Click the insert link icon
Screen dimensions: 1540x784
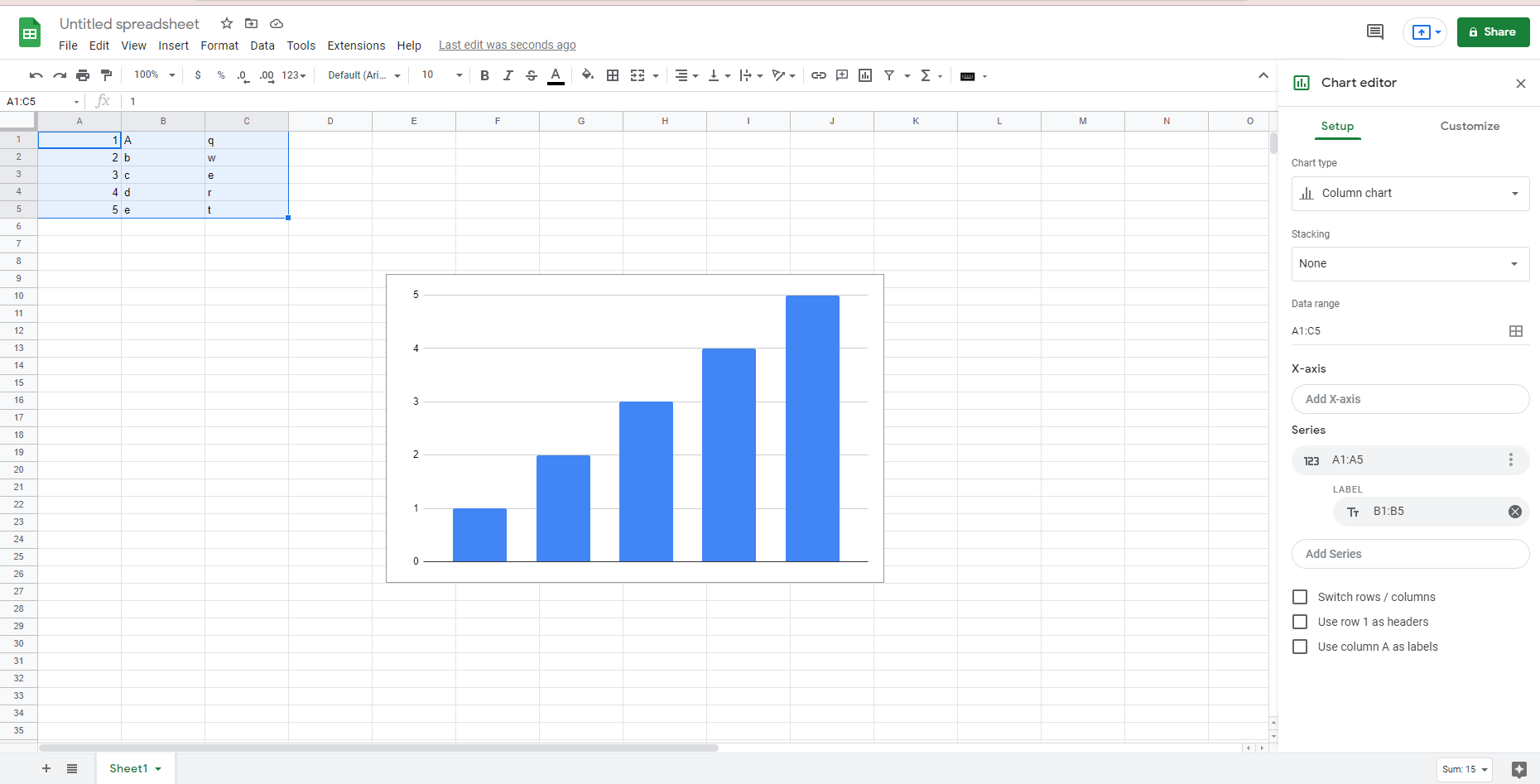pos(818,75)
